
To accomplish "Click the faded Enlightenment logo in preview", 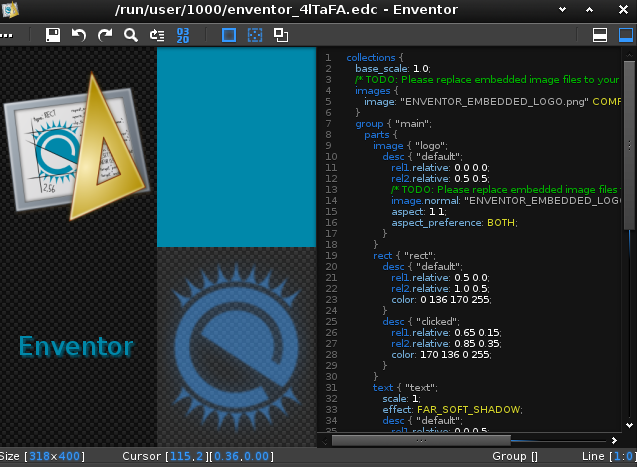I will [x=236, y=347].
